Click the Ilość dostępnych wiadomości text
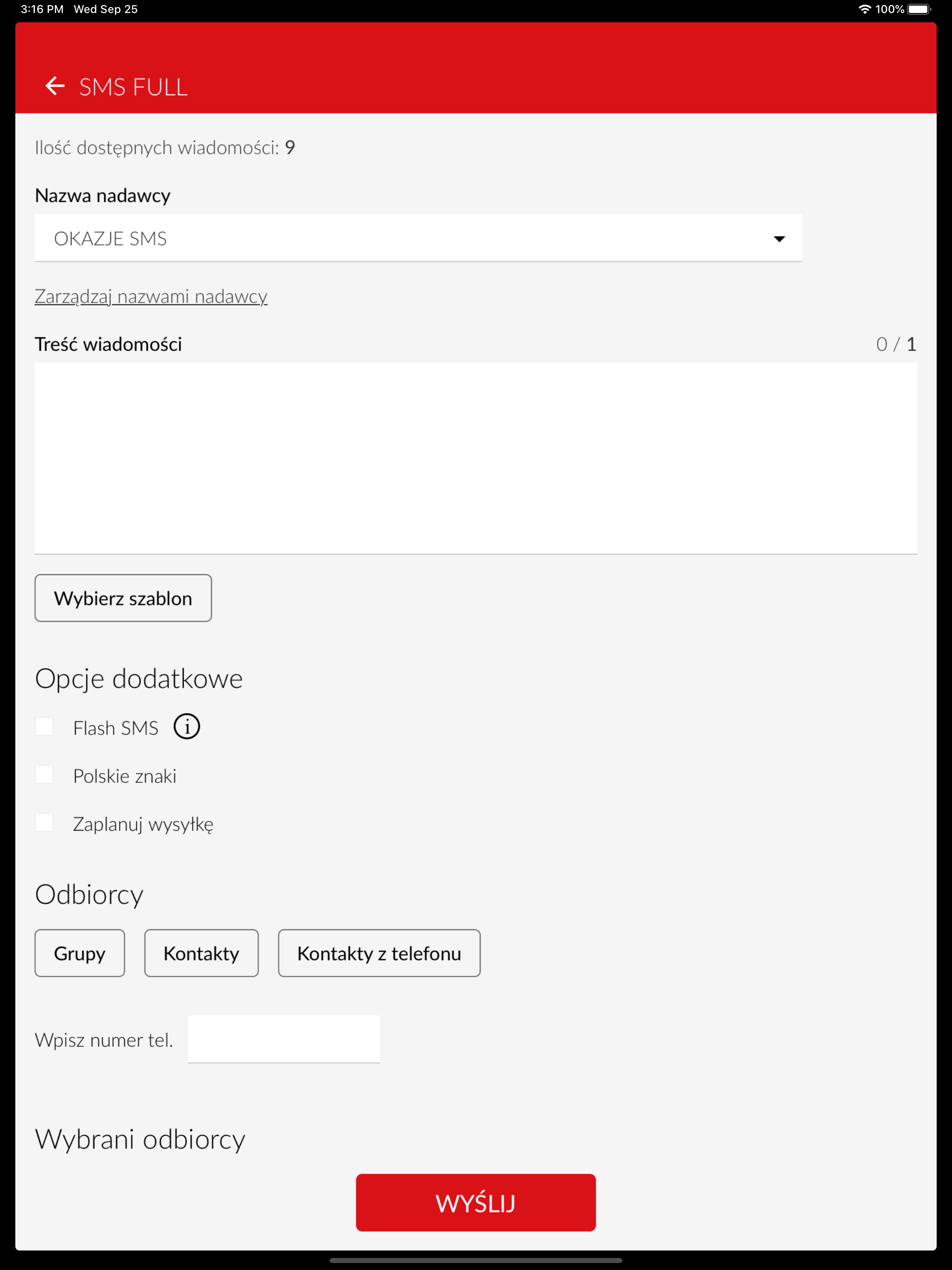 click(165, 148)
